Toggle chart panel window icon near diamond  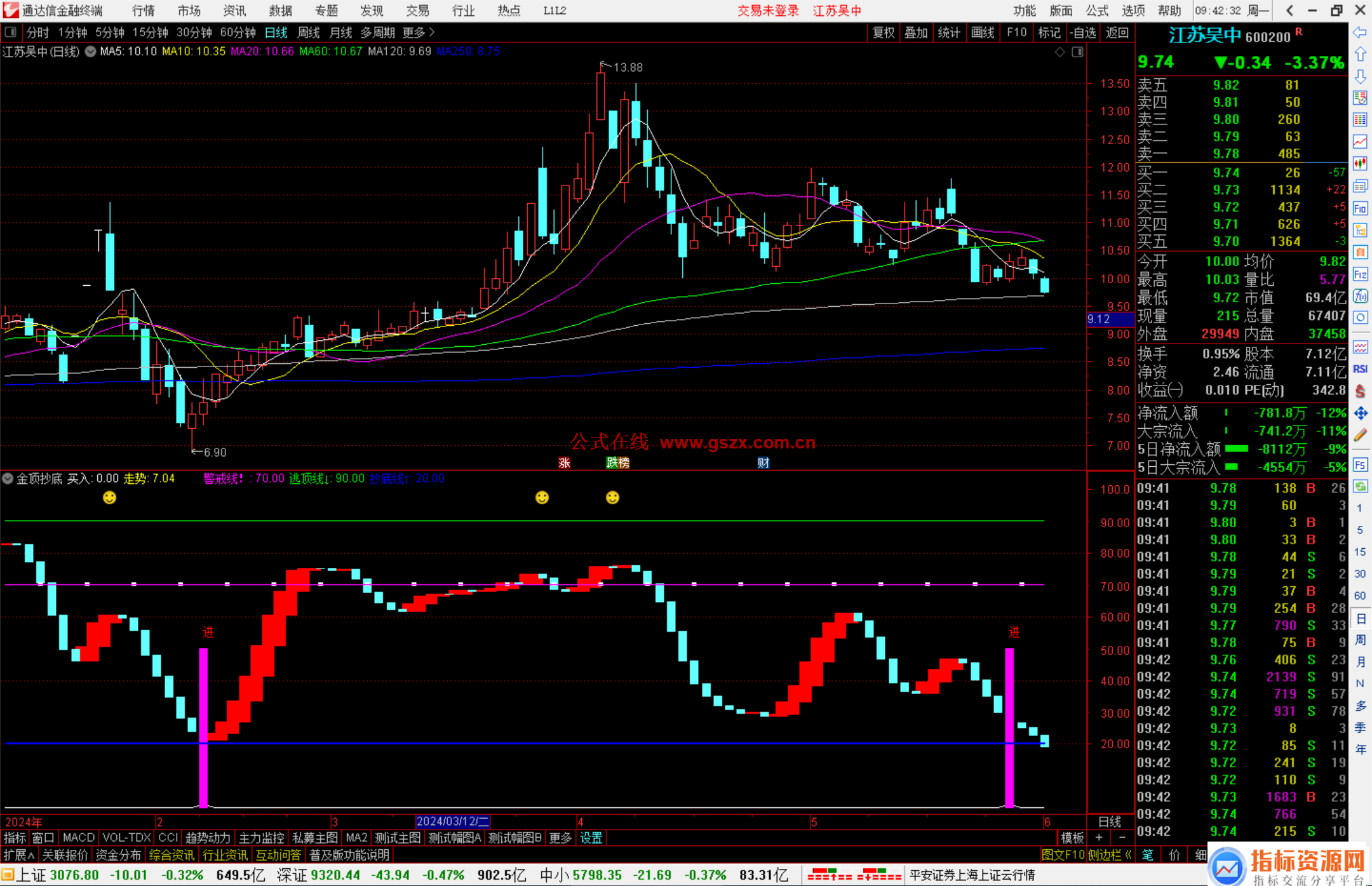pos(1078,52)
